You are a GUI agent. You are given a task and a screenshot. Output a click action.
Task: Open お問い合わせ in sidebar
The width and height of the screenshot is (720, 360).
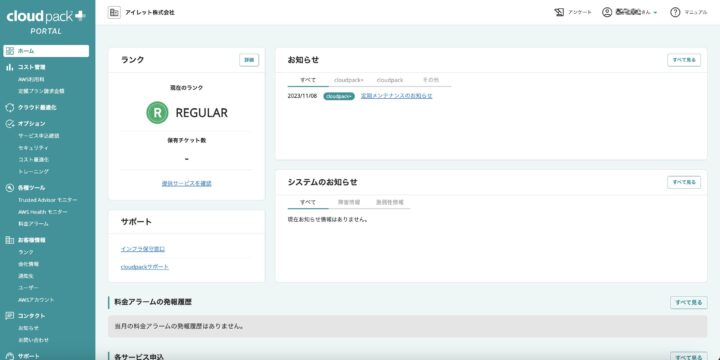coord(33,340)
